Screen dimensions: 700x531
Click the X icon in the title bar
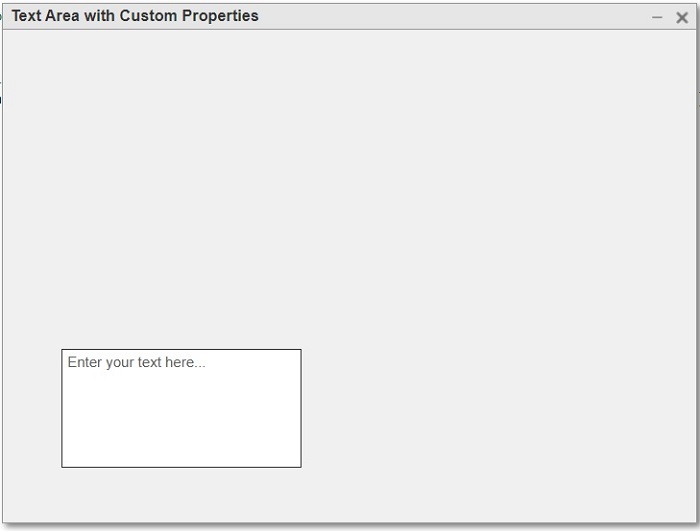tap(682, 17)
